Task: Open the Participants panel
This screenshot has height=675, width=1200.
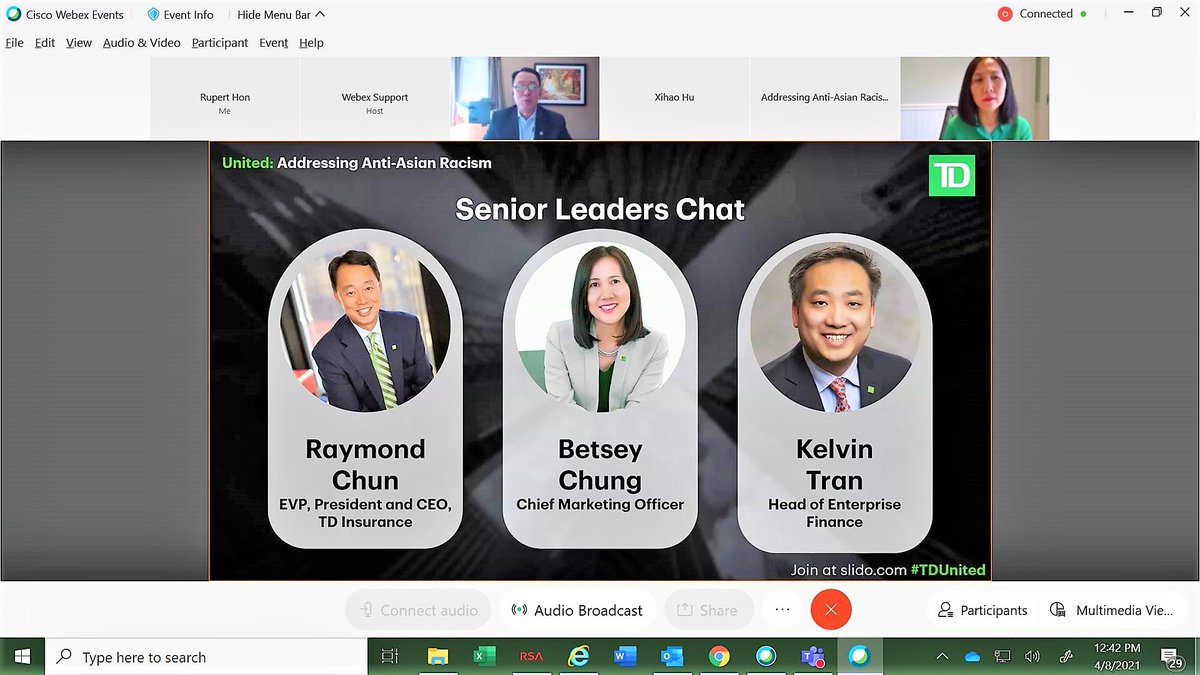Action: (x=983, y=610)
